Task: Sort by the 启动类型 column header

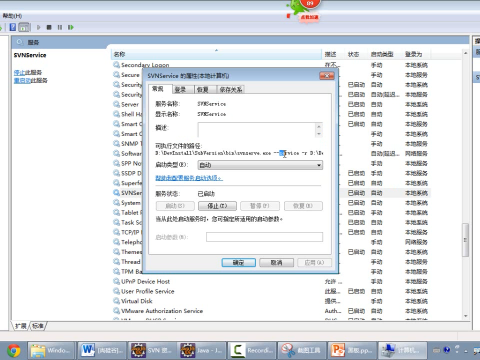Action: tap(385, 54)
